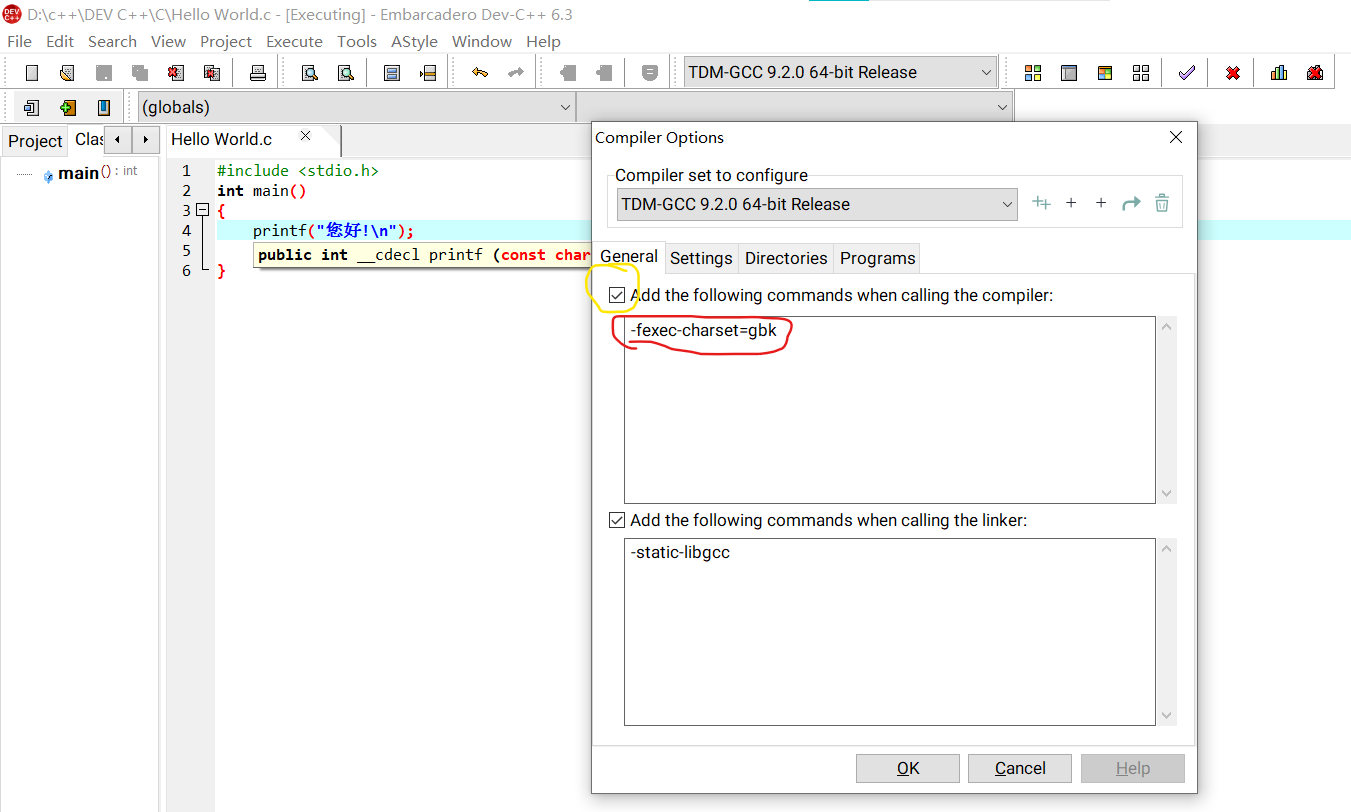Click inside the linker commands text box
1351x812 pixels.
pyautogui.click(x=890, y=630)
